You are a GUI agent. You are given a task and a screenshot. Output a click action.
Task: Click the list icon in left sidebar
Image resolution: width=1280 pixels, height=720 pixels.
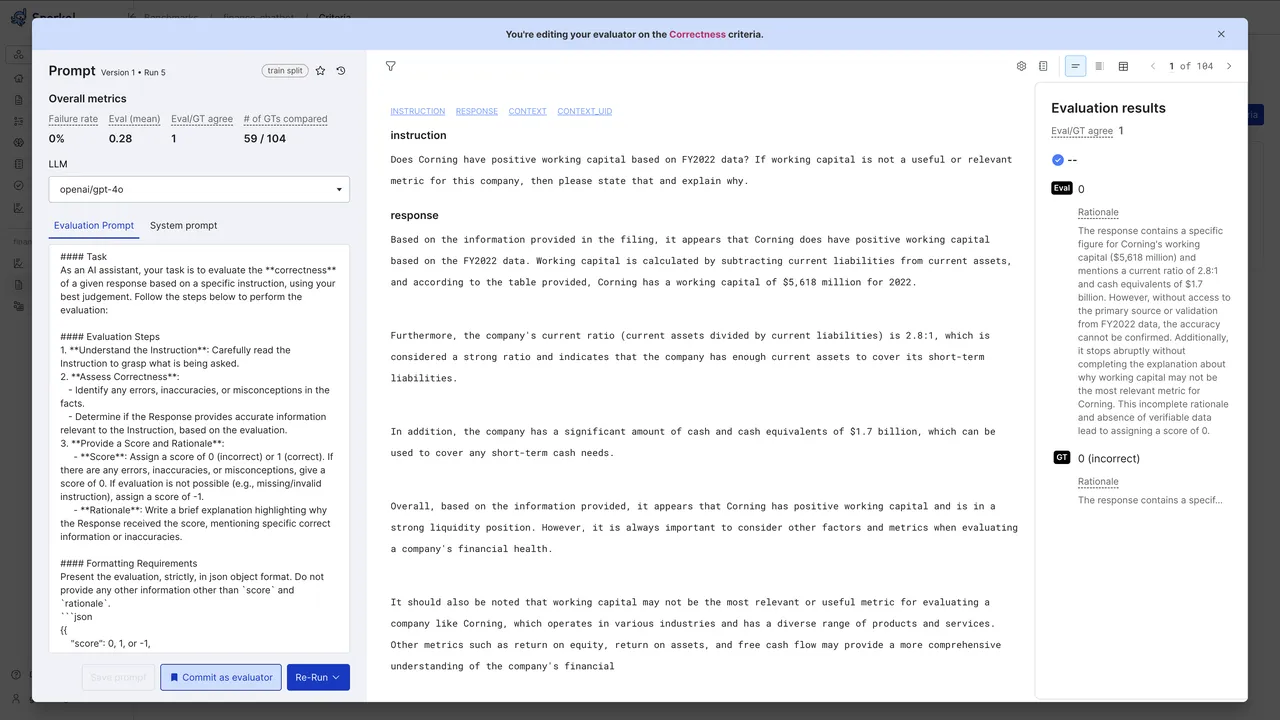coord(18,164)
